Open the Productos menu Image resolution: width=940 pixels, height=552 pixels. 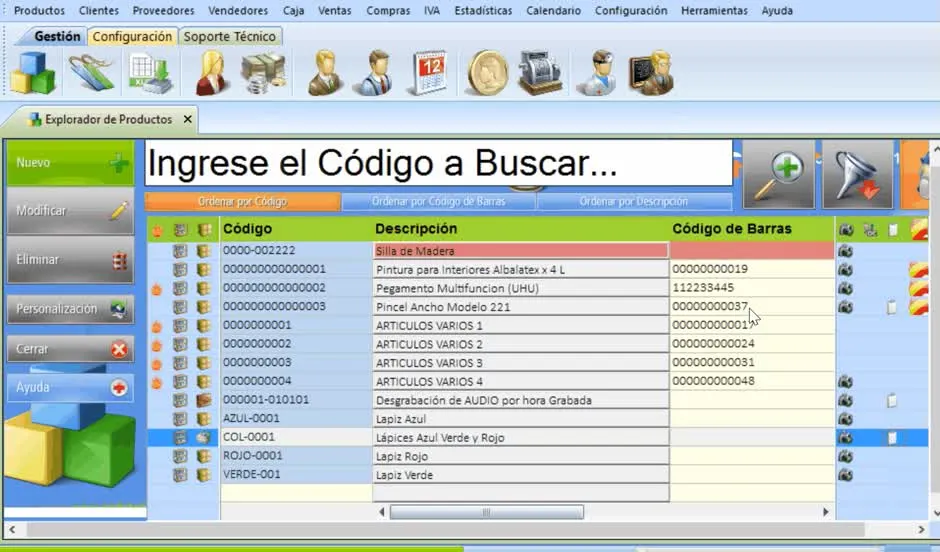pyautogui.click(x=39, y=11)
